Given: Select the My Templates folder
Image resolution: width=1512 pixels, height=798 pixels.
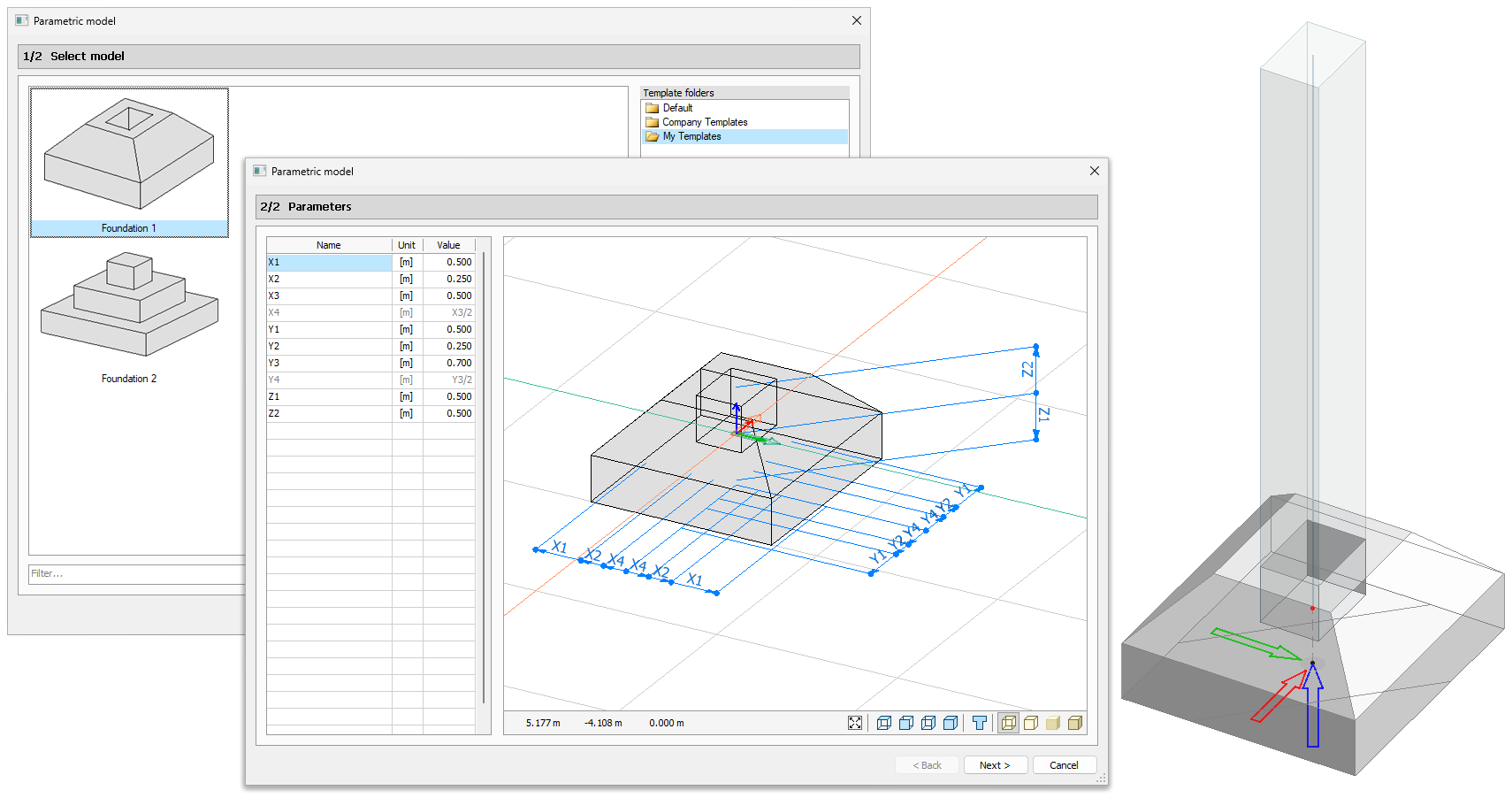Looking at the screenshot, I should coord(691,136).
